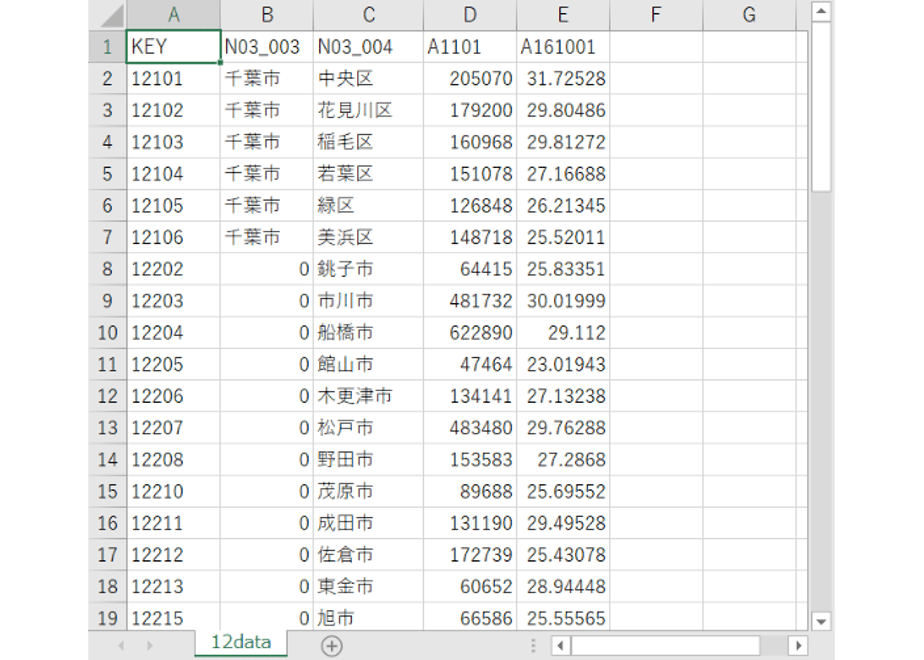The height and width of the screenshot is (660, 924).
Task: Select cell containing 27.2868
Action: click(563, 460)
